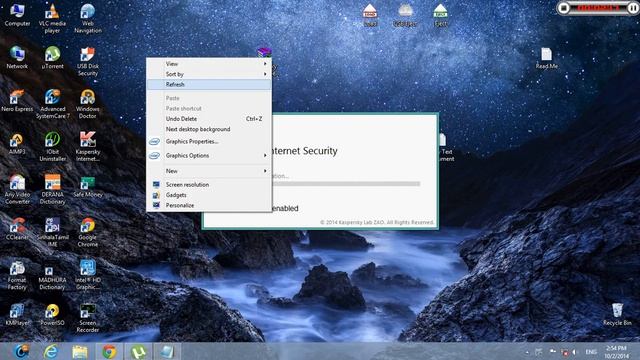Screen dimensions: 640x360
Task: Open SinhalaTamil IME shortcut
Action: (52, 232)
